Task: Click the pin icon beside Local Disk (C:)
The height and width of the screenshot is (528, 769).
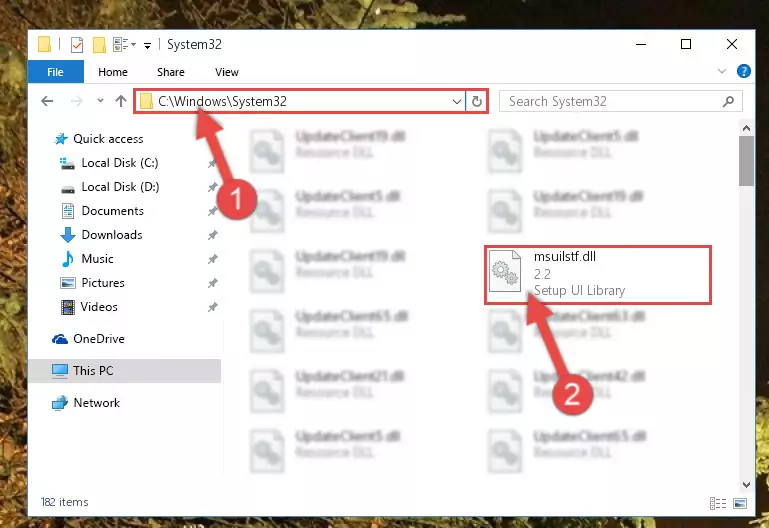Action: coord(212,163)
